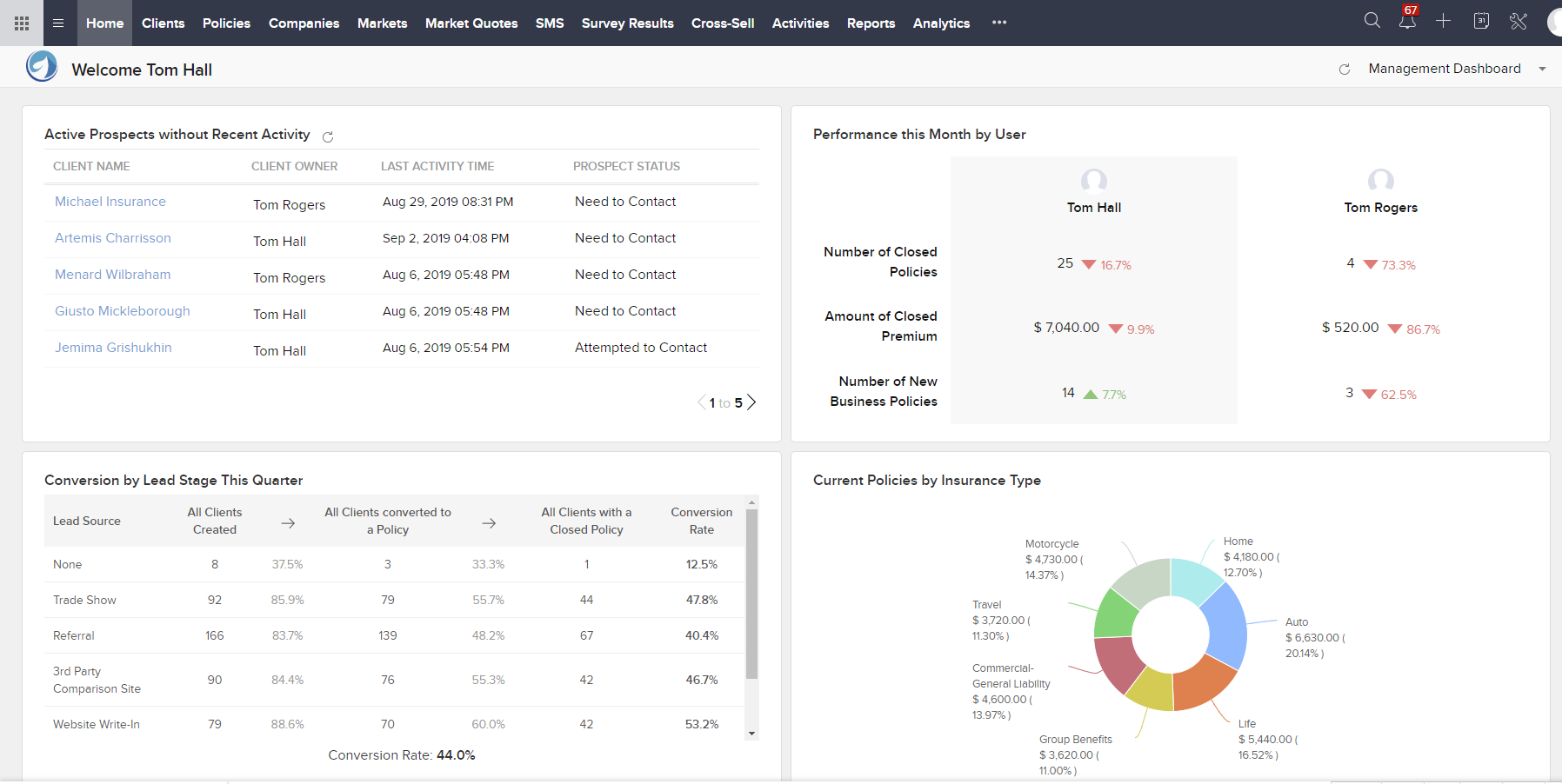
Task: Refresh the Management Dashboard
Action: pyautogui.click(x=1345, y=69)
